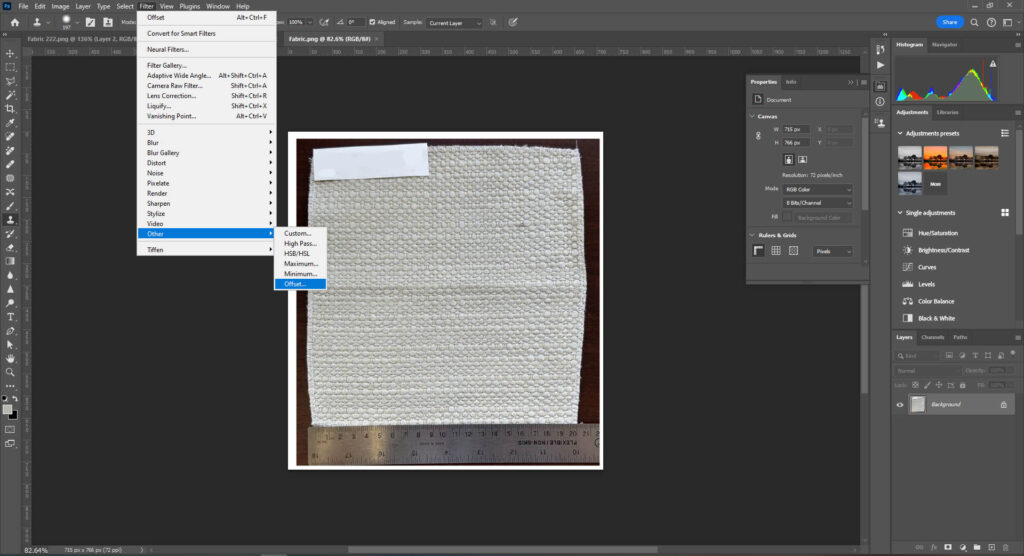Choose Offset... in the Other submenu

pyautogui.click(x=296, y=284)
